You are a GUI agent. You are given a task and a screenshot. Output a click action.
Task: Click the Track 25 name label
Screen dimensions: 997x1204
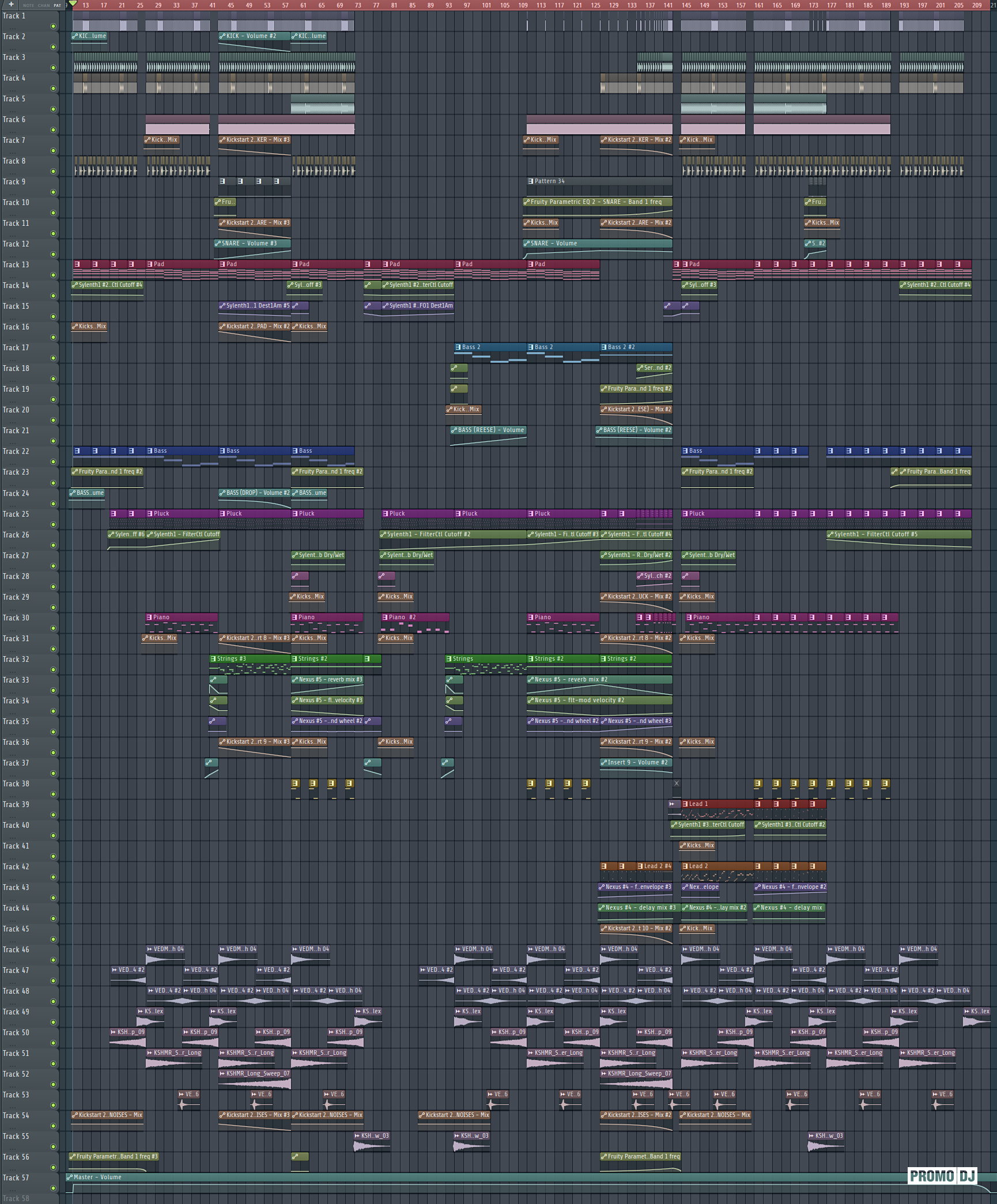pyautogui.click(x=16, y=514)
